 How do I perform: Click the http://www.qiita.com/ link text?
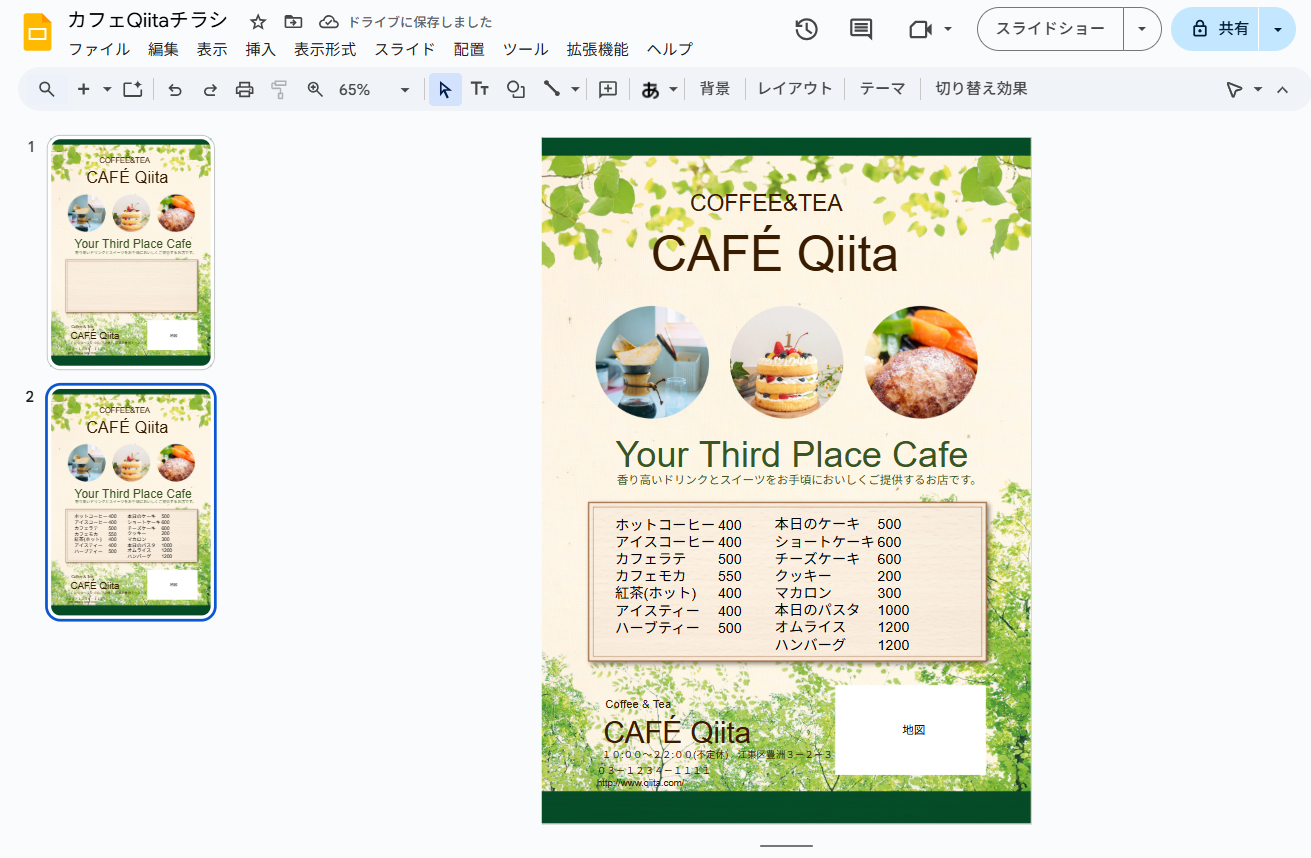point(641,783)
